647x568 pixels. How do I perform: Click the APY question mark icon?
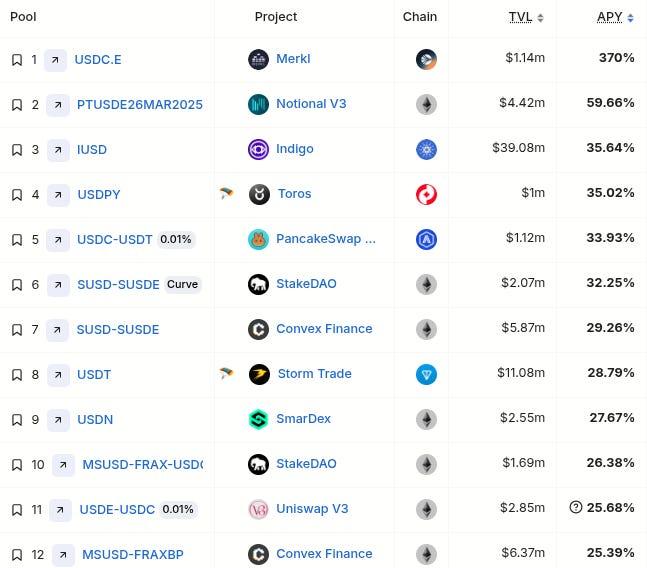click(575, 508)
